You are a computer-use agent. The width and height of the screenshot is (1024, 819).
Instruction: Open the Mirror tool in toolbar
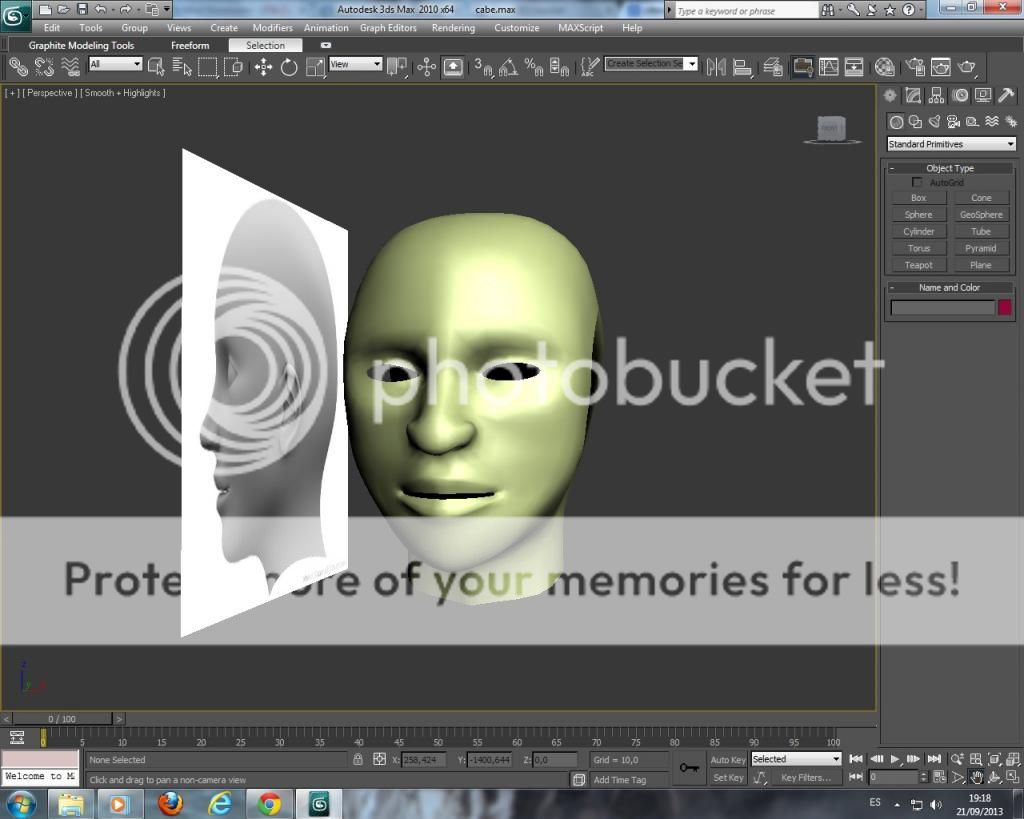coord(716,67)
